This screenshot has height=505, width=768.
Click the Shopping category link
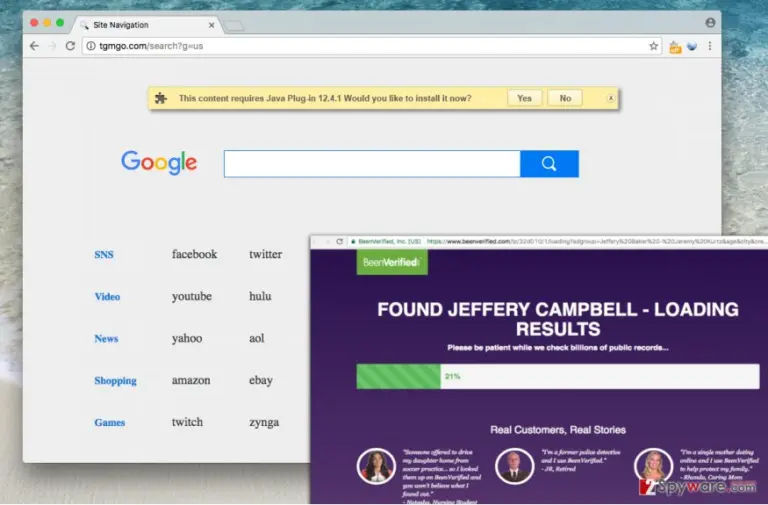point(115,381)
